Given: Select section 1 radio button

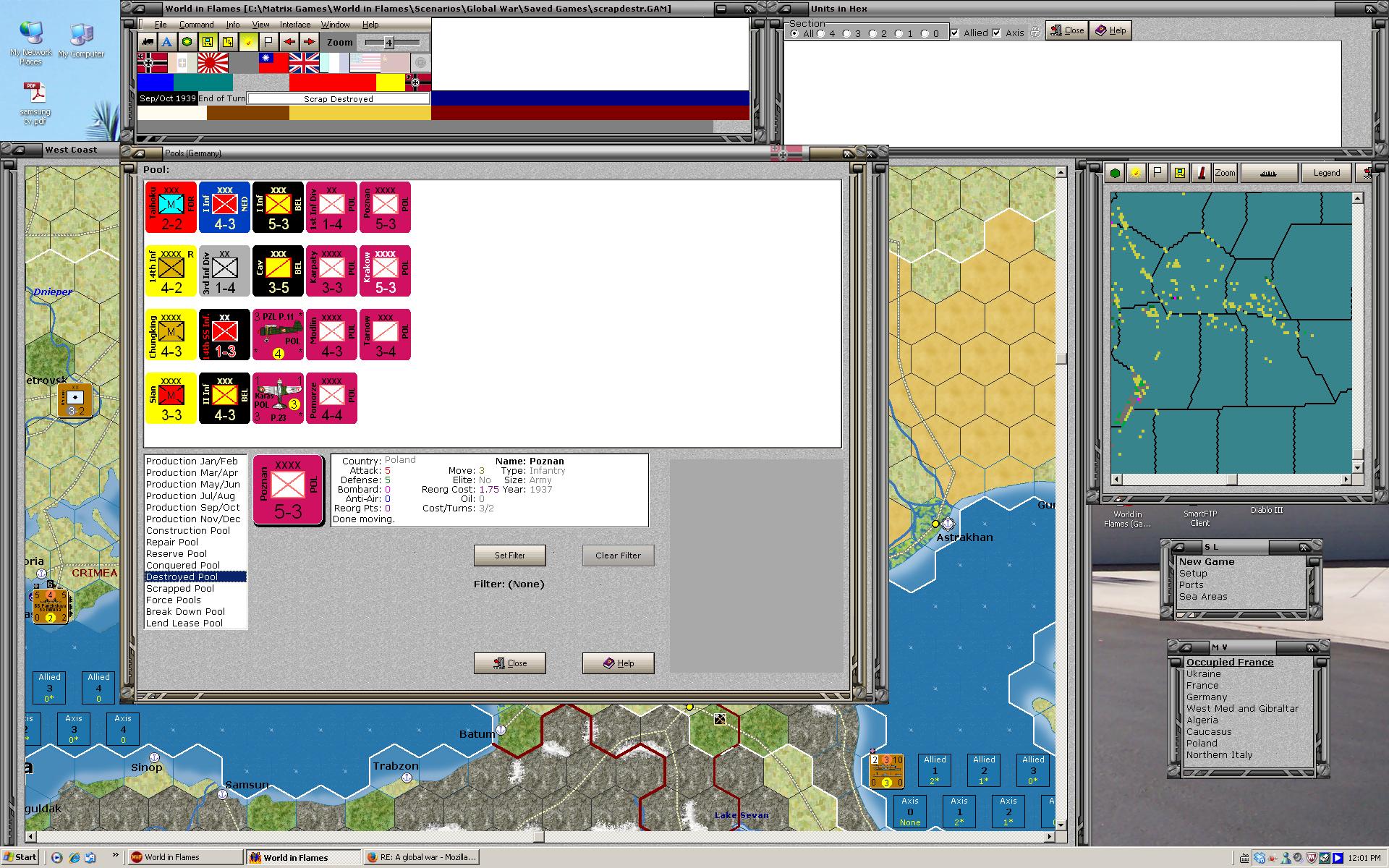Looking at the screenshot, I should coord(899,33).
